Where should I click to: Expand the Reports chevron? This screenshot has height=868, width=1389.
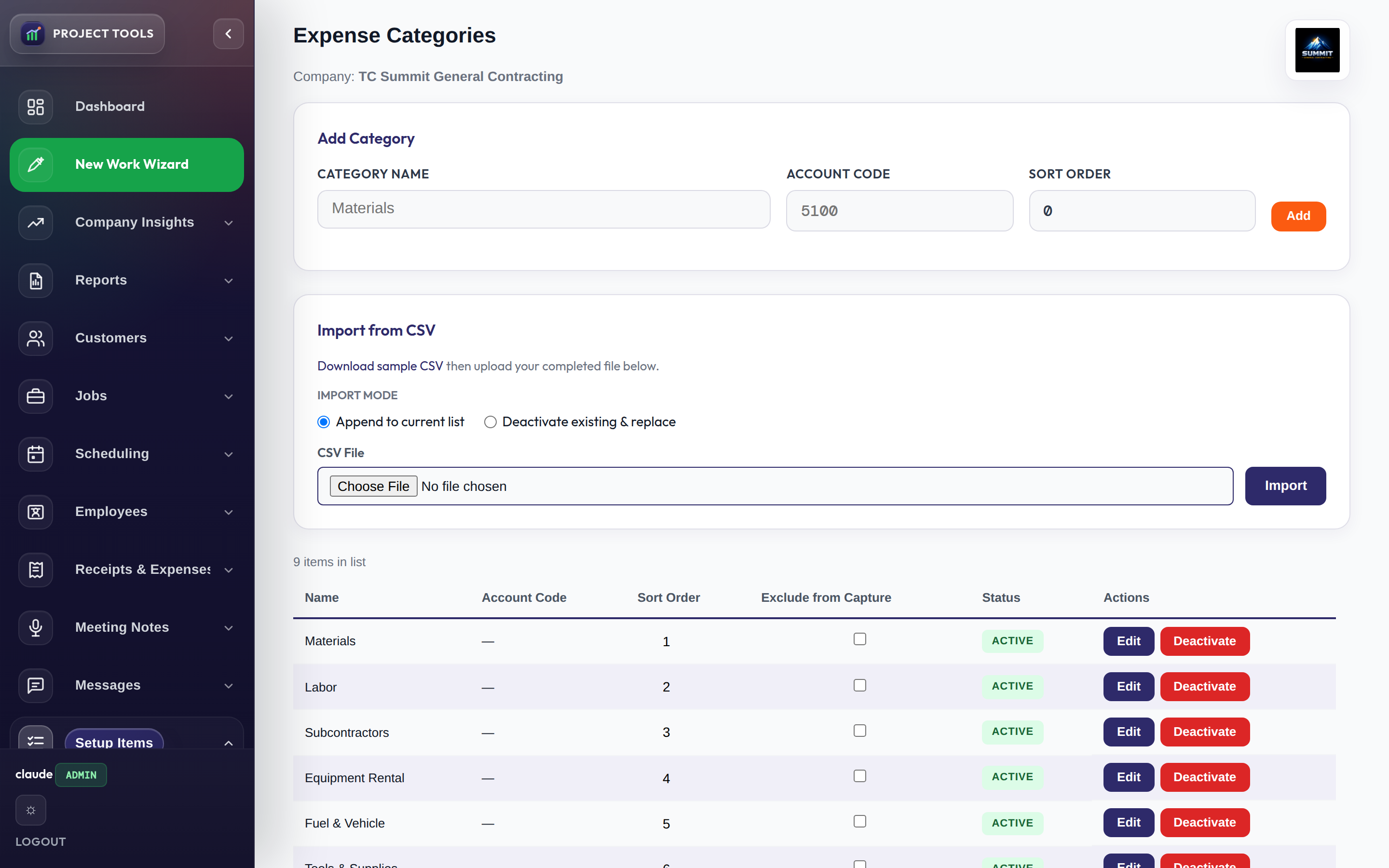pyautogui.click(x=229, y=281)
